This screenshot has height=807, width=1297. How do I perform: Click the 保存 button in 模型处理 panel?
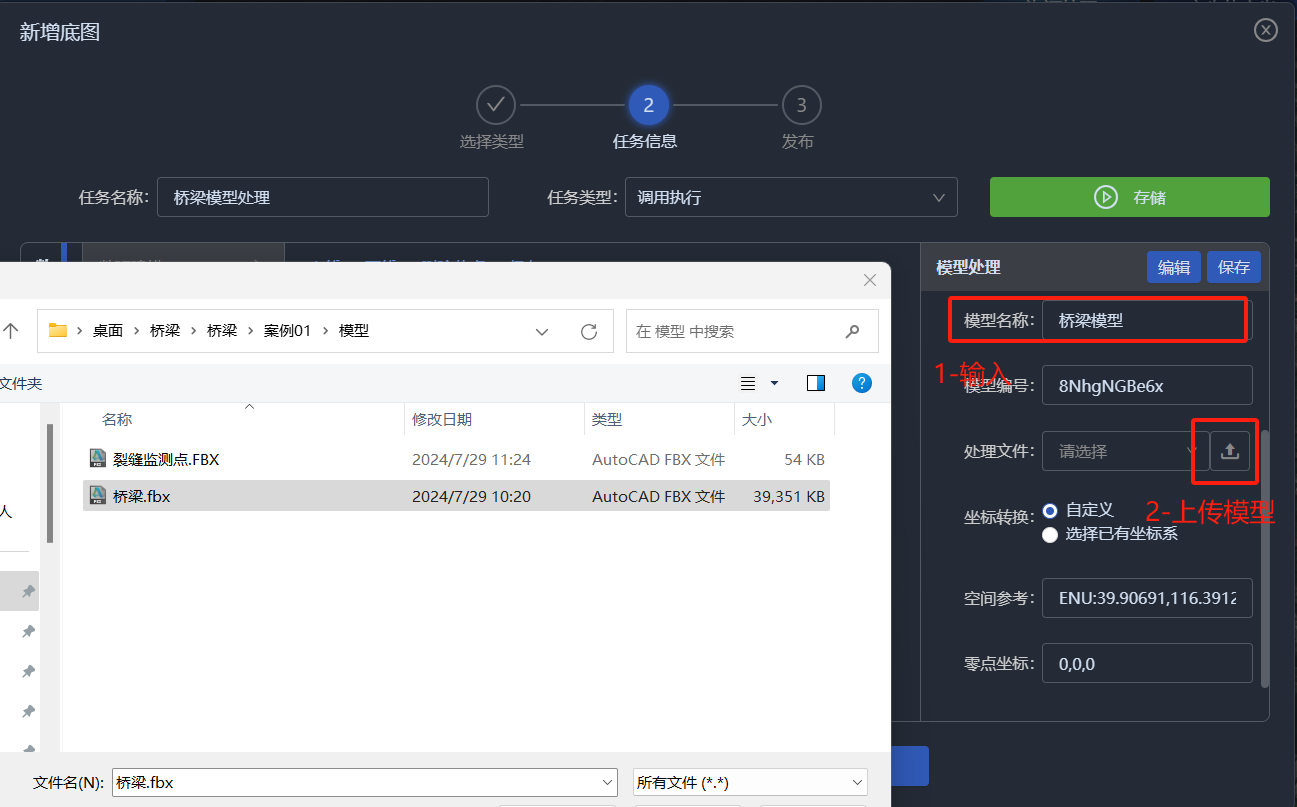click(x=1234, y=267)
